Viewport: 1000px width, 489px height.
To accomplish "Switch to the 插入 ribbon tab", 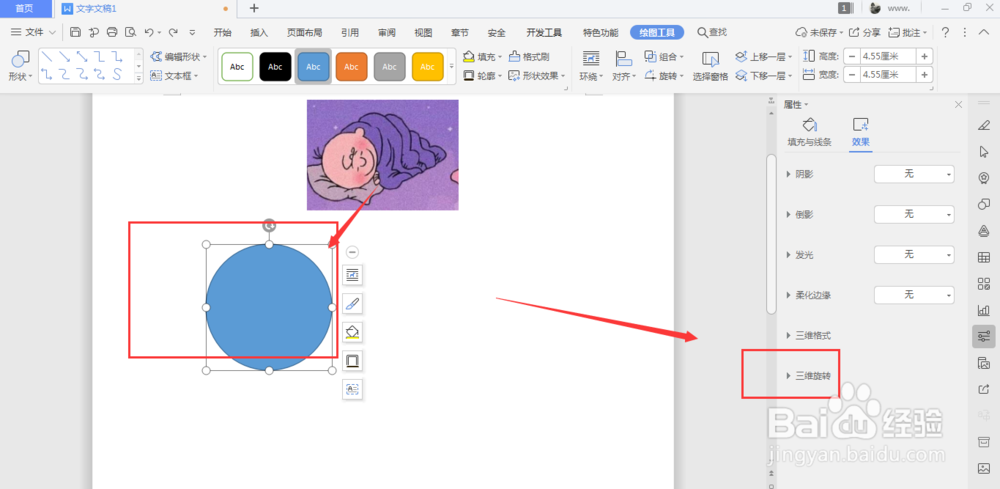I will pyautogui.click(x=259, y=33).
